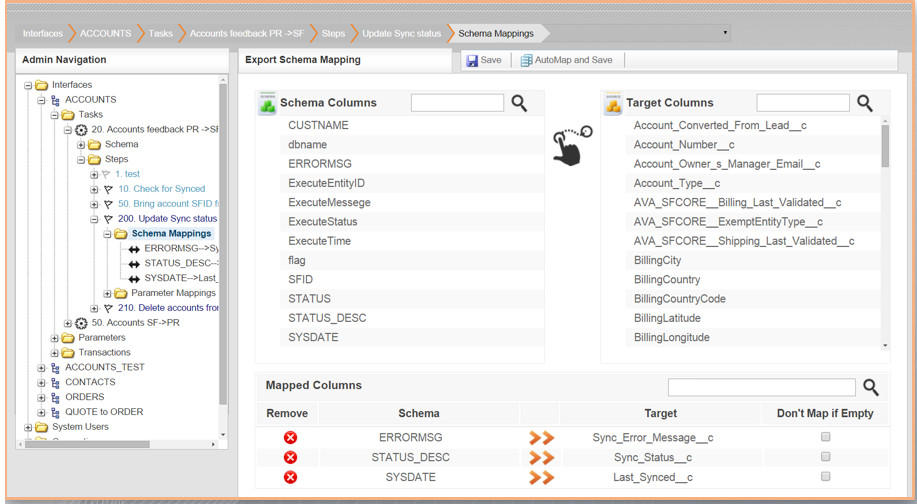Viewport: 917px width, 504px height.
Task: Click the Target Columns search magnifier icon
Action: pos(865,103)
